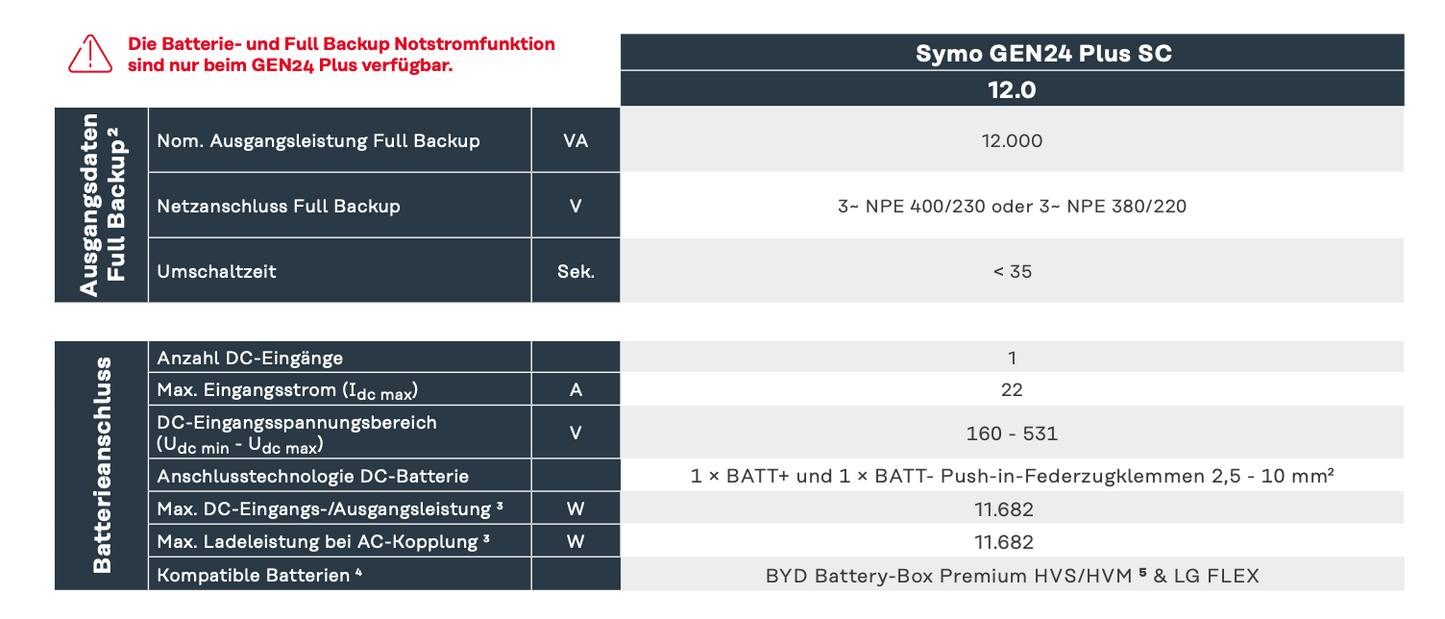
Task: Click the Nom. Ausgangsleistung Full Backup row label
Action: 318,141
